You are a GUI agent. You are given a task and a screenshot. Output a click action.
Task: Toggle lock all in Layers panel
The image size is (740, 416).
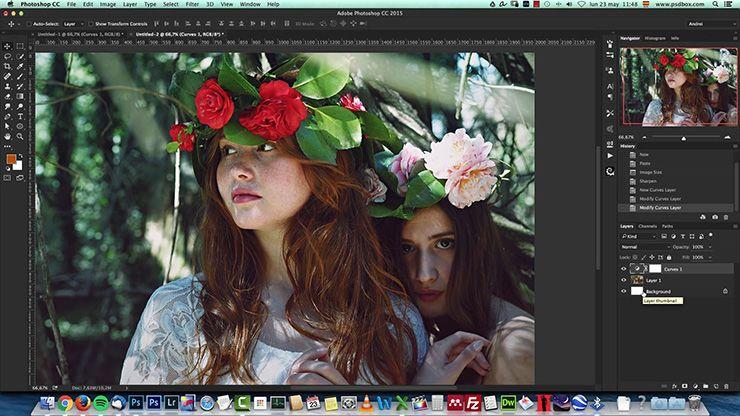coord(669,257)
